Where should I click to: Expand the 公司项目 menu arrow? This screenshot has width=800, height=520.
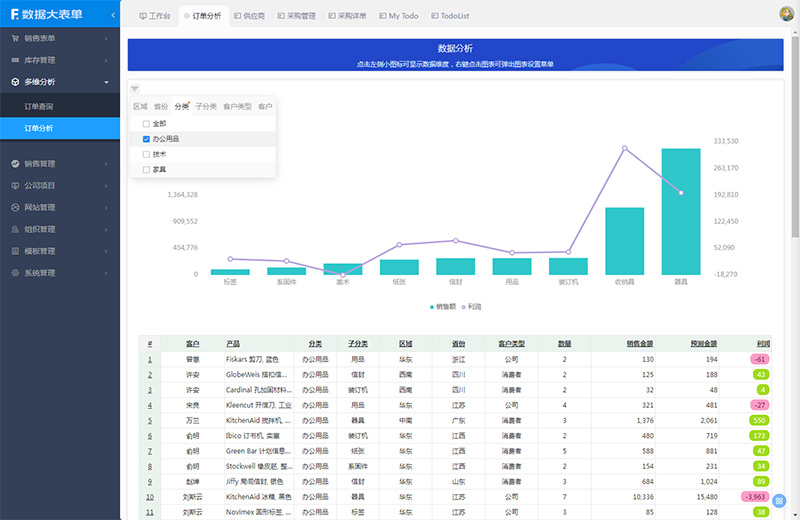click(x=106, y=186)
